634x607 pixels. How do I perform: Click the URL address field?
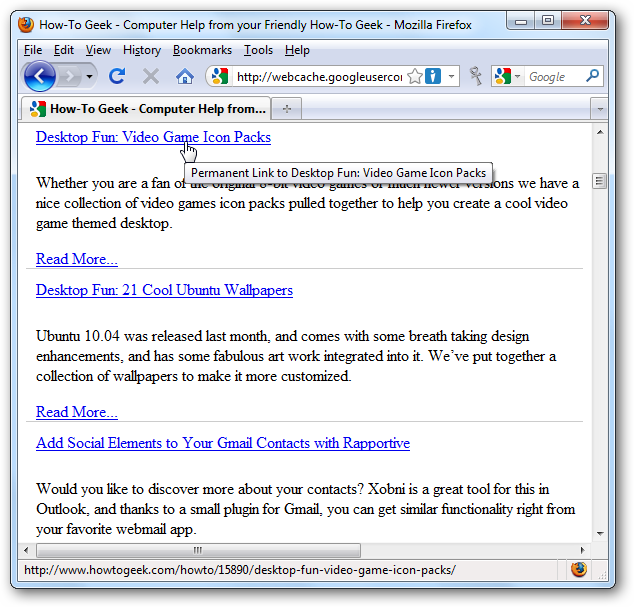[319, 76]
